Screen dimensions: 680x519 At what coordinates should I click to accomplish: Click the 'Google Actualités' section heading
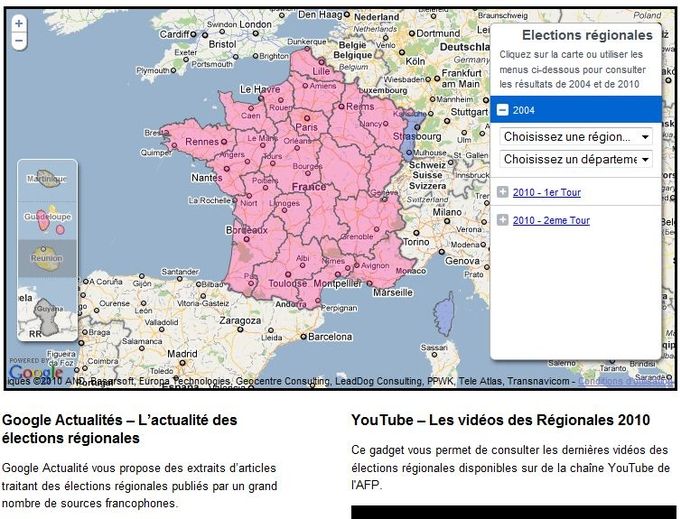pos(119,429)
